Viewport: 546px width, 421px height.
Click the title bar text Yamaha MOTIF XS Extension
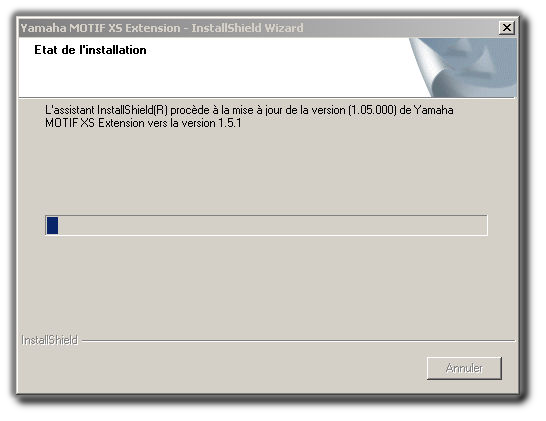pos(100,28)
